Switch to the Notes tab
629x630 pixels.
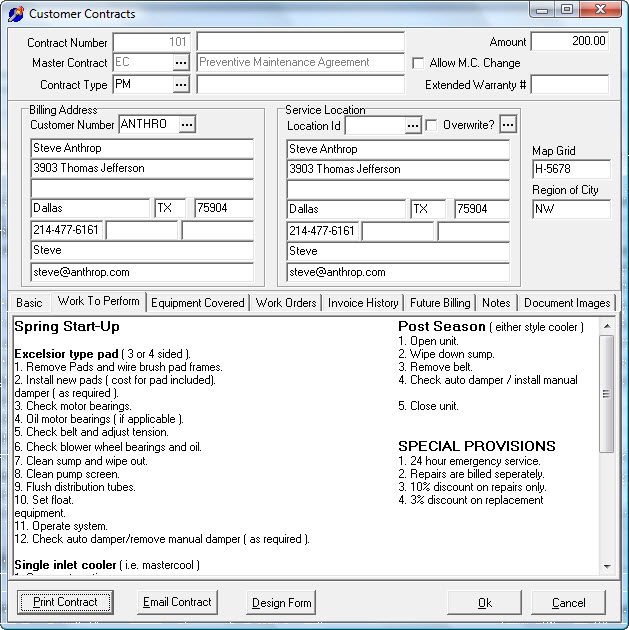coord(496,303)
